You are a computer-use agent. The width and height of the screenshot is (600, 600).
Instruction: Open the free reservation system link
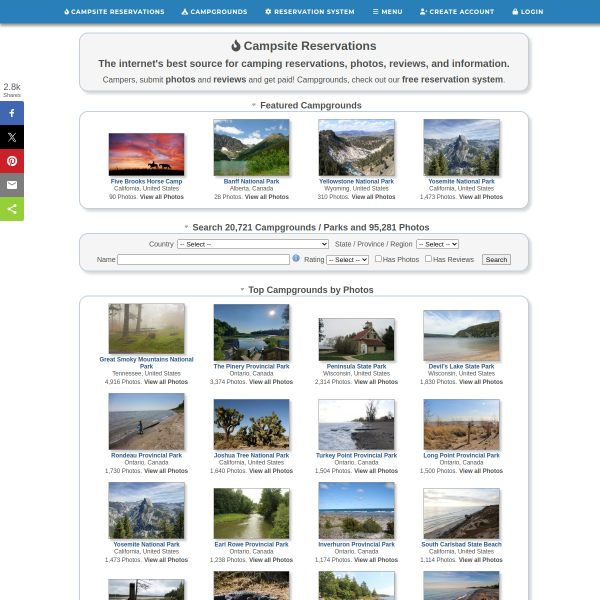coord(452,80)
